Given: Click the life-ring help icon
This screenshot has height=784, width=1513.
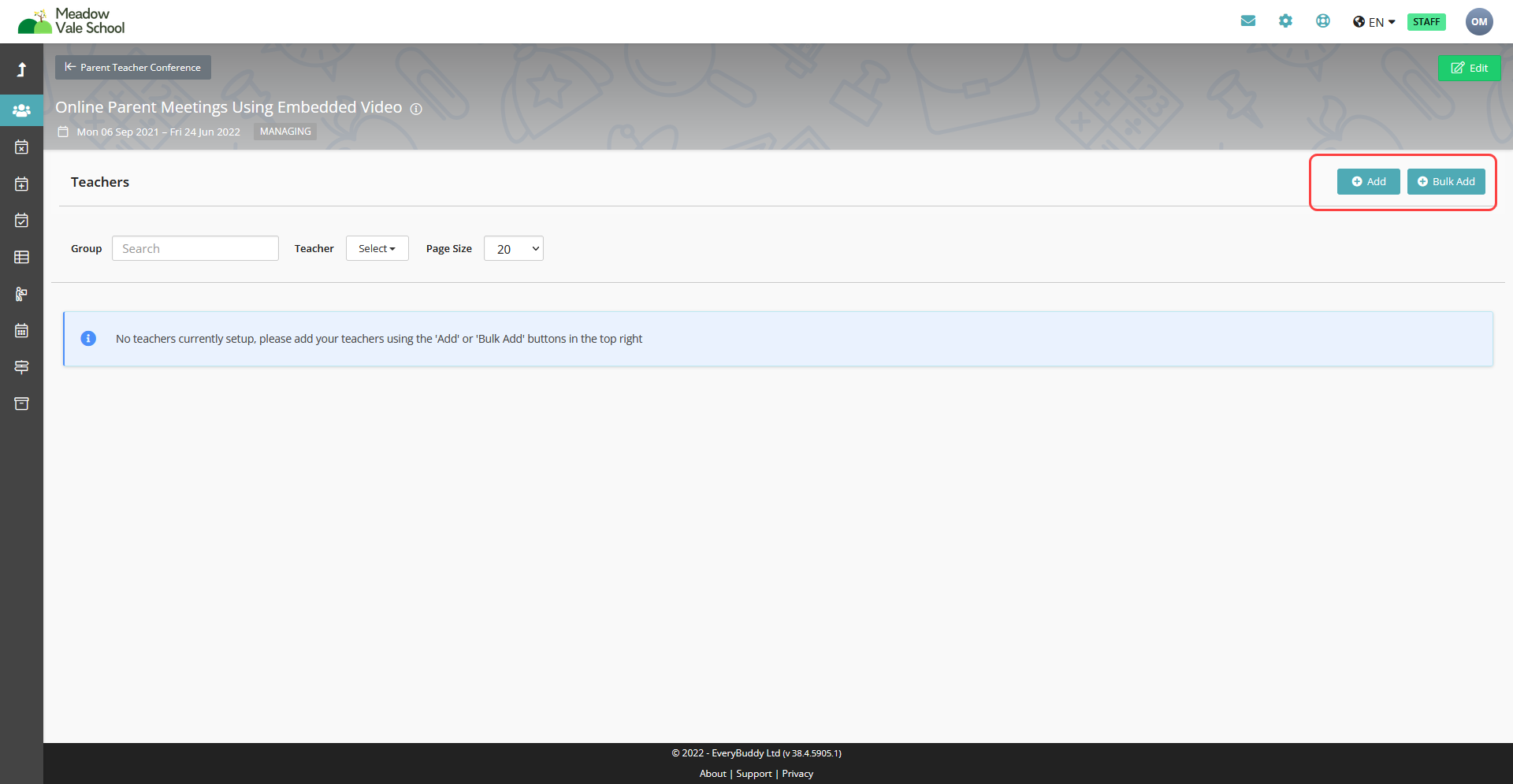Looking at the screenshot, I should (1323, 21).
